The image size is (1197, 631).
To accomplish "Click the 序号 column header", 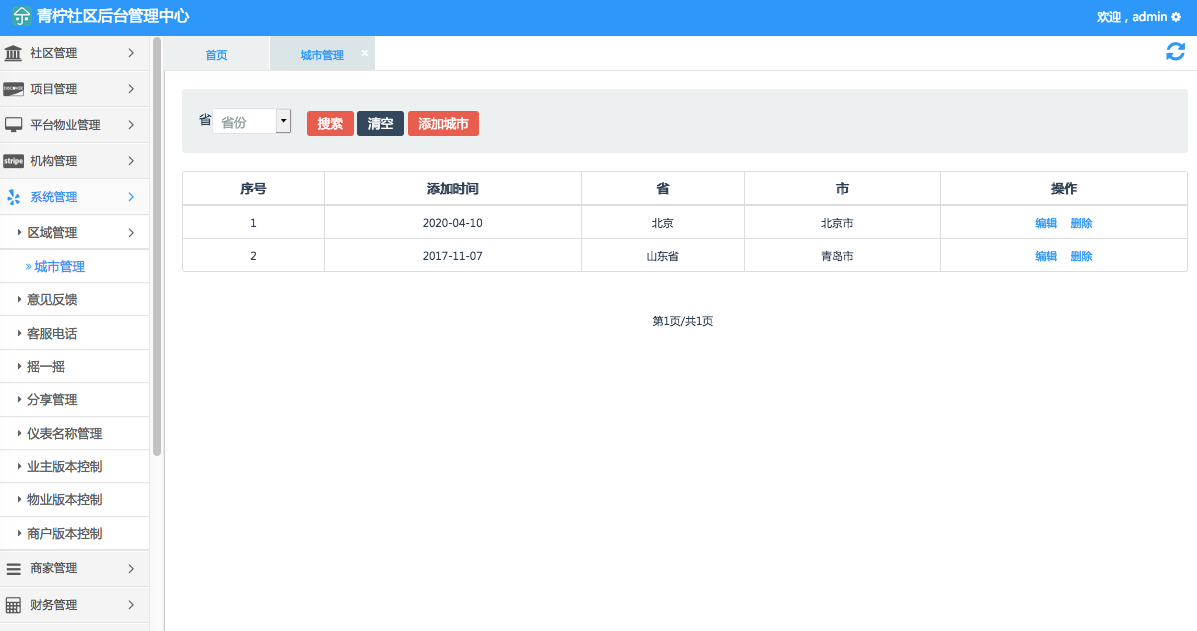I will 253,188.
